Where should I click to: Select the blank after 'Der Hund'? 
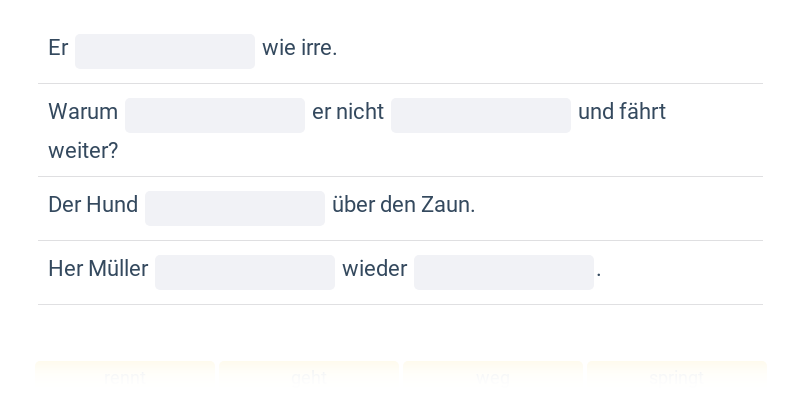point(235,208)
